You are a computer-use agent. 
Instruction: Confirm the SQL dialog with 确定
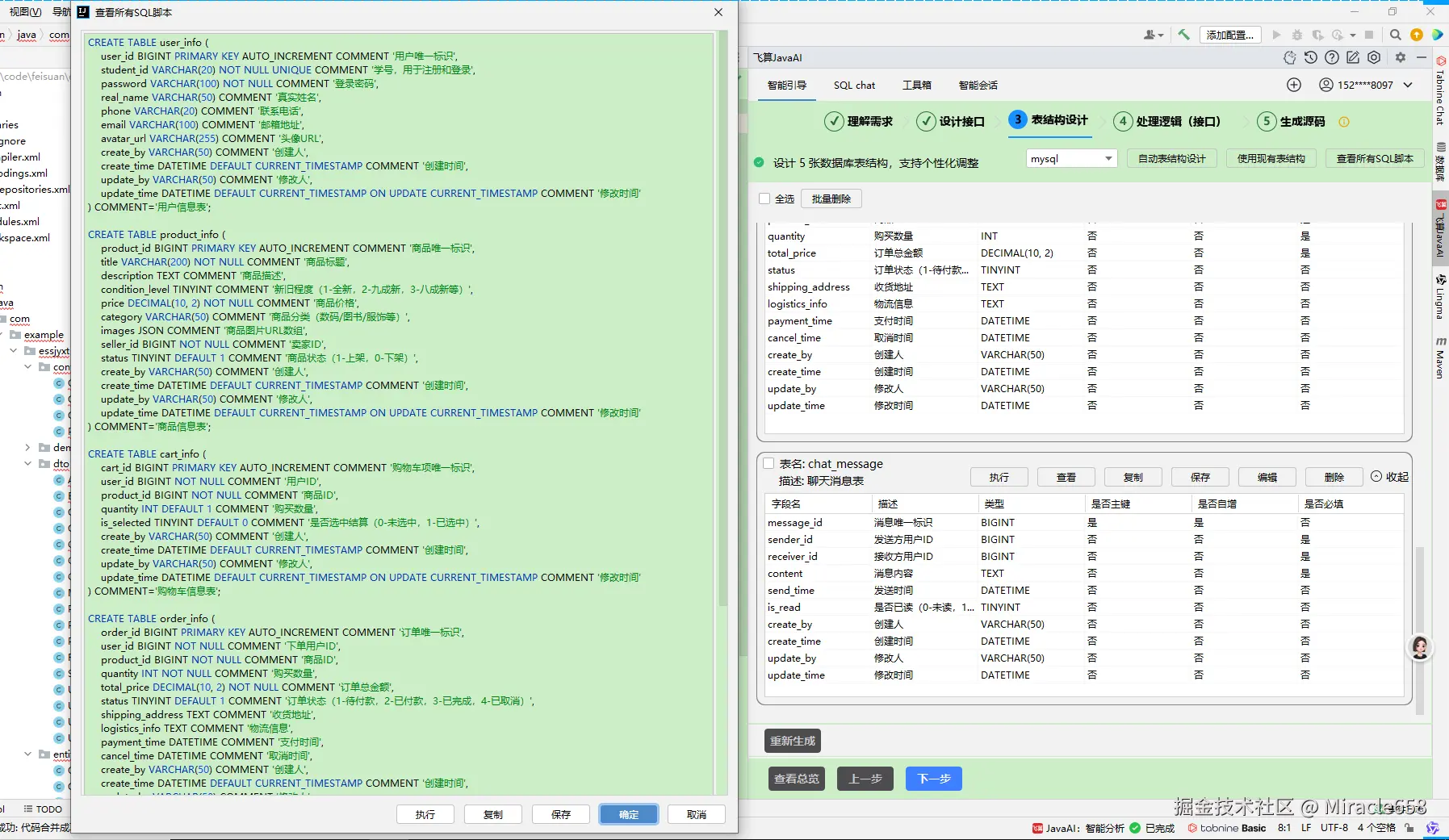[629, 815]
